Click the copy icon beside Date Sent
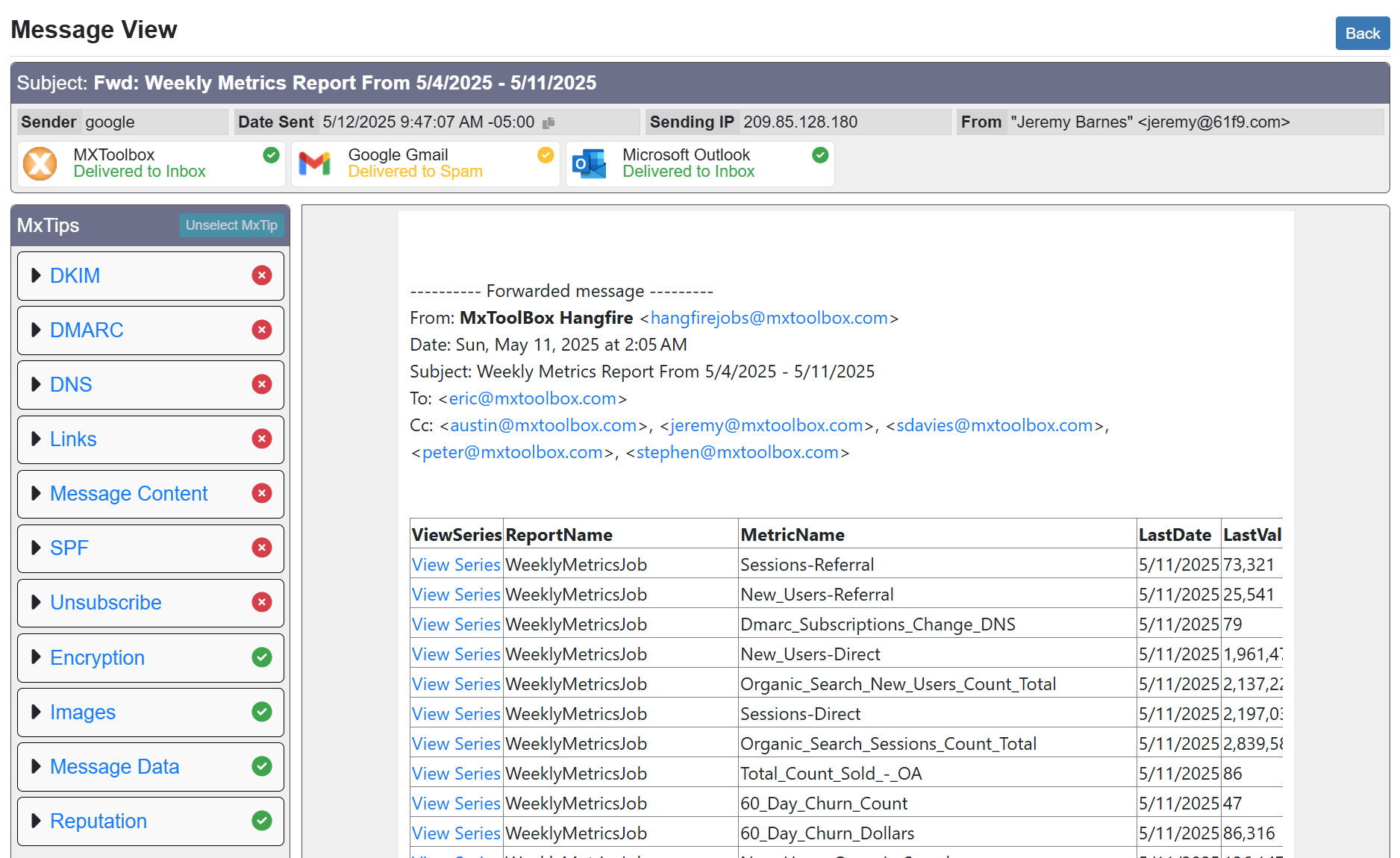The height and width of the screenshot is (858, 1400). pyautogui.click(x=549, y=123)
